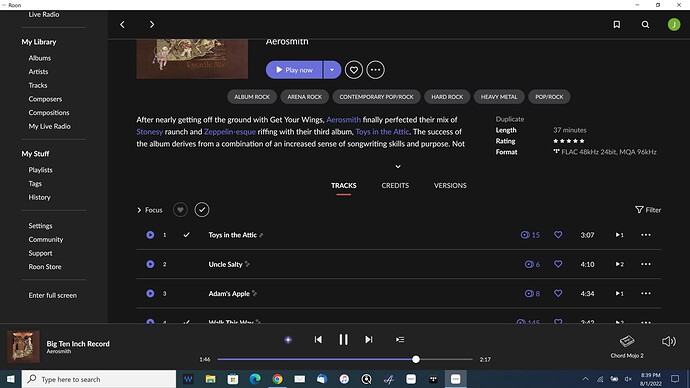Open the more menu for Toys in the Attic

[646, 235]
